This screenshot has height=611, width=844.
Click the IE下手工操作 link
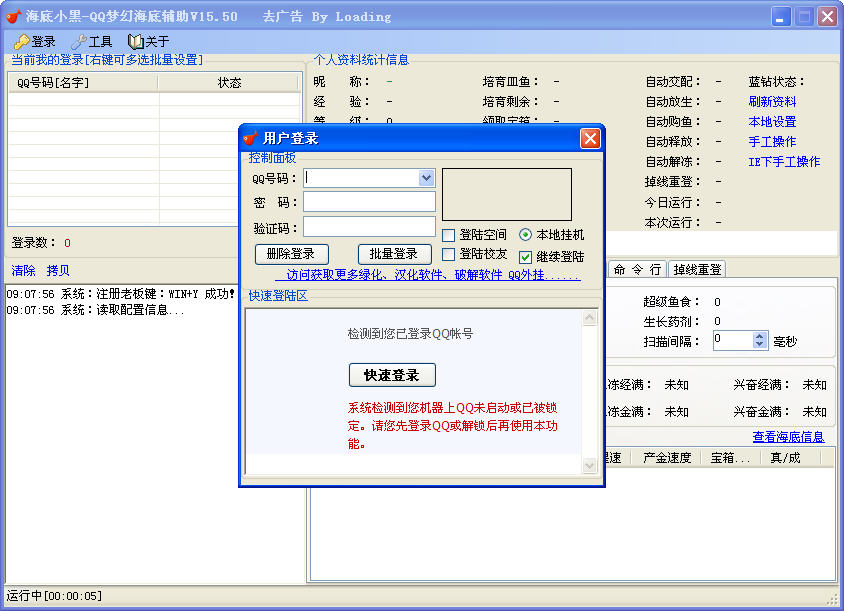pyautogui.click(x=784, y=161)
